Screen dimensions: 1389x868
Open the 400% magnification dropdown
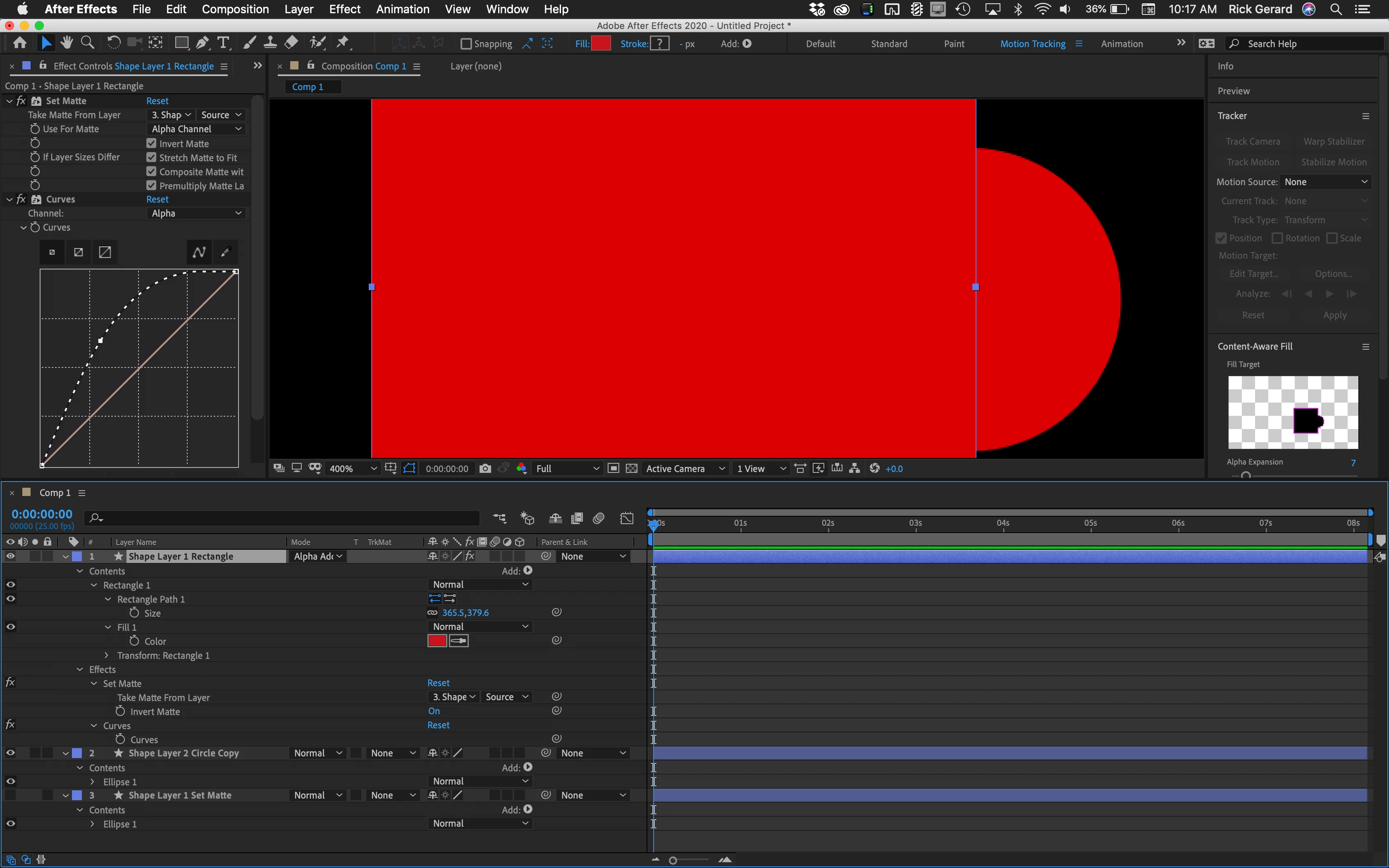tap(352, 468)
